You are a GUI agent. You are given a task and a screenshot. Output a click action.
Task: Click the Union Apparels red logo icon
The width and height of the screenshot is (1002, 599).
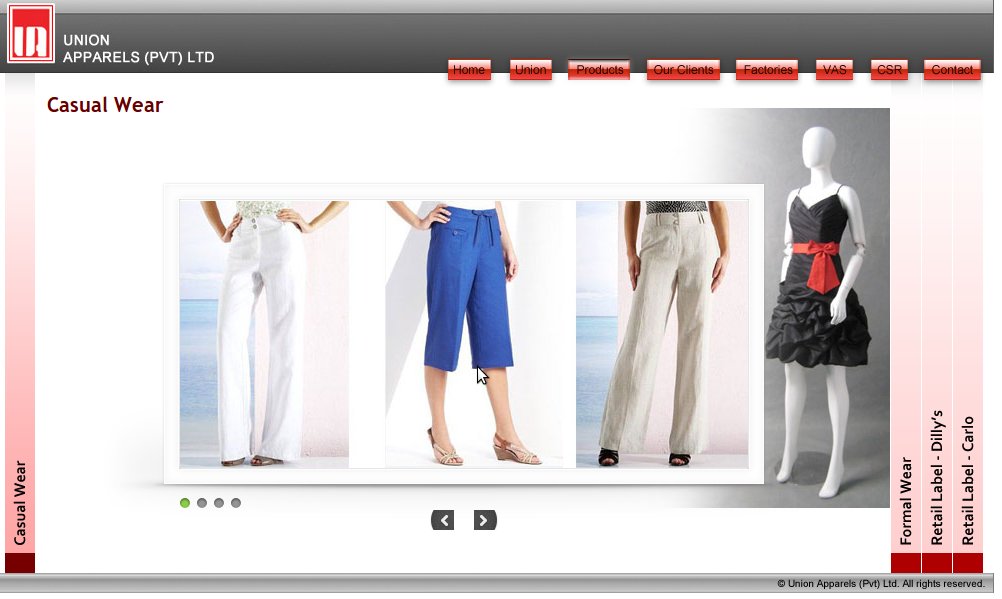(31, 34)
